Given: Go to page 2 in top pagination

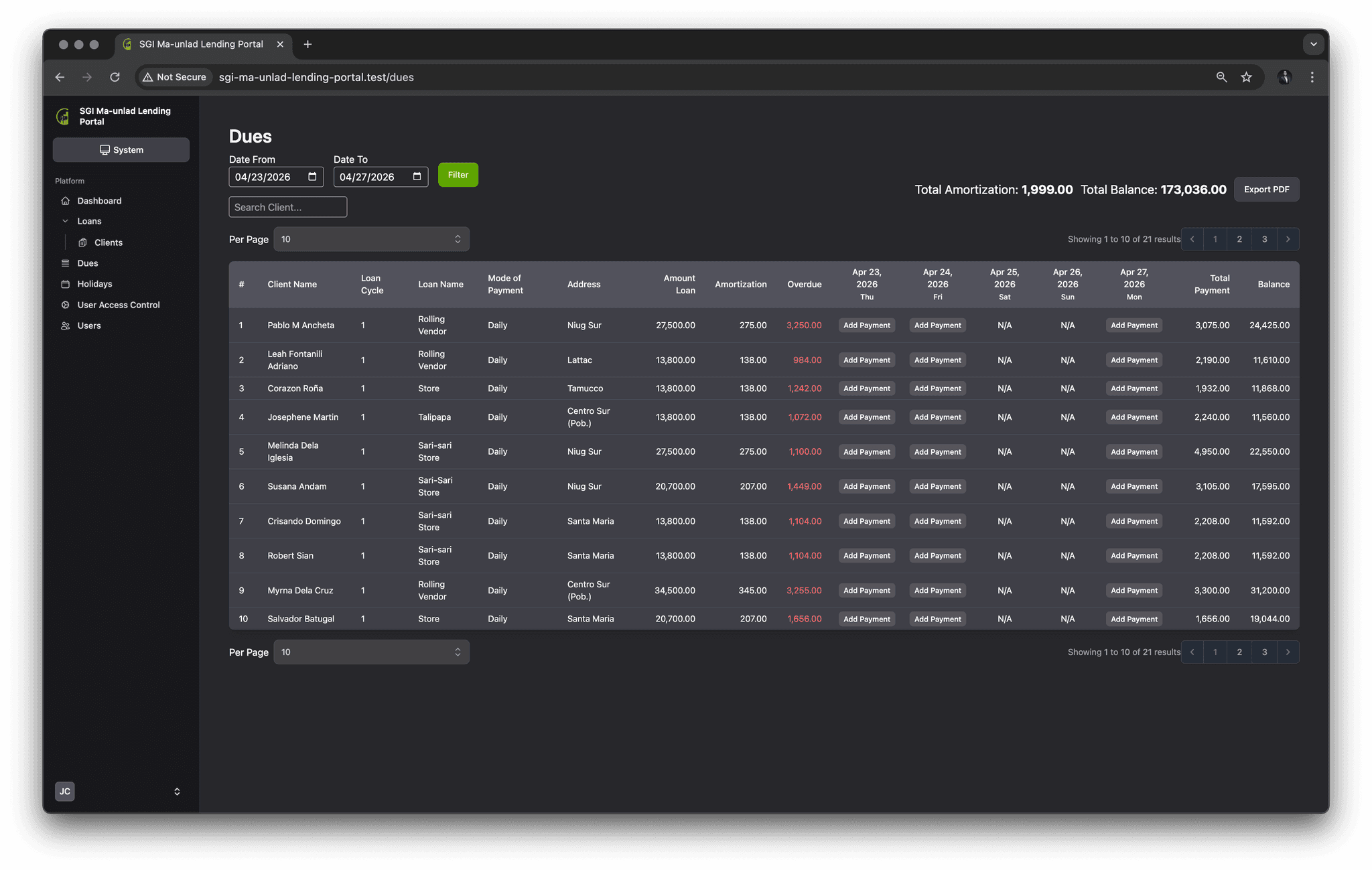Looking at the screenshot, I should [x=1239, y=239].
